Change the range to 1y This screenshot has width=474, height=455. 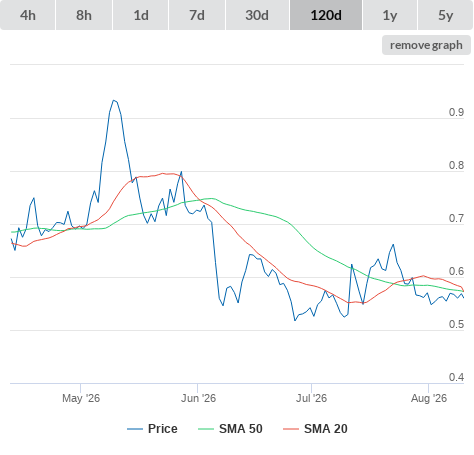(x=390, y=15)
